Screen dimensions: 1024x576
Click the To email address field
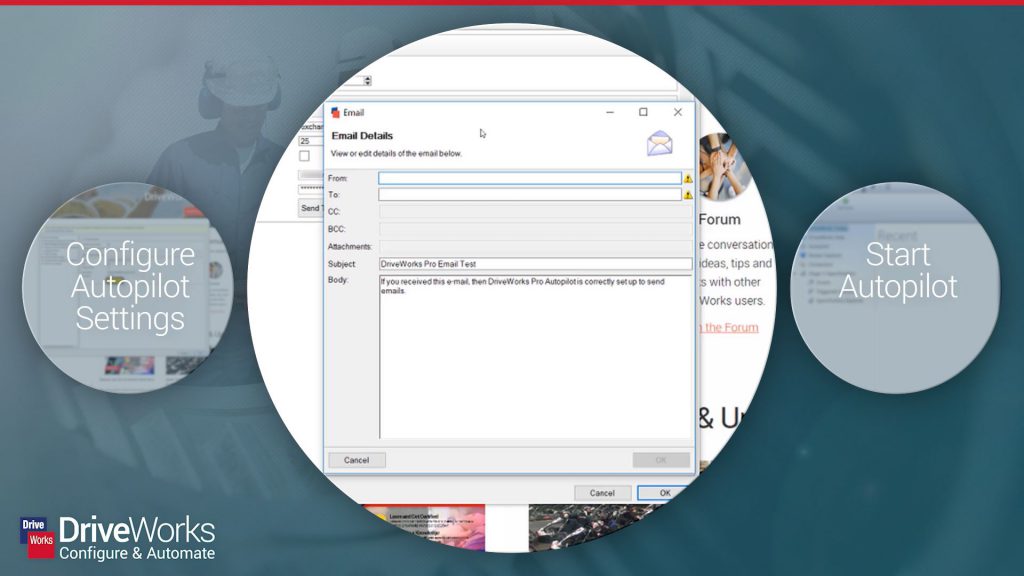530,195
